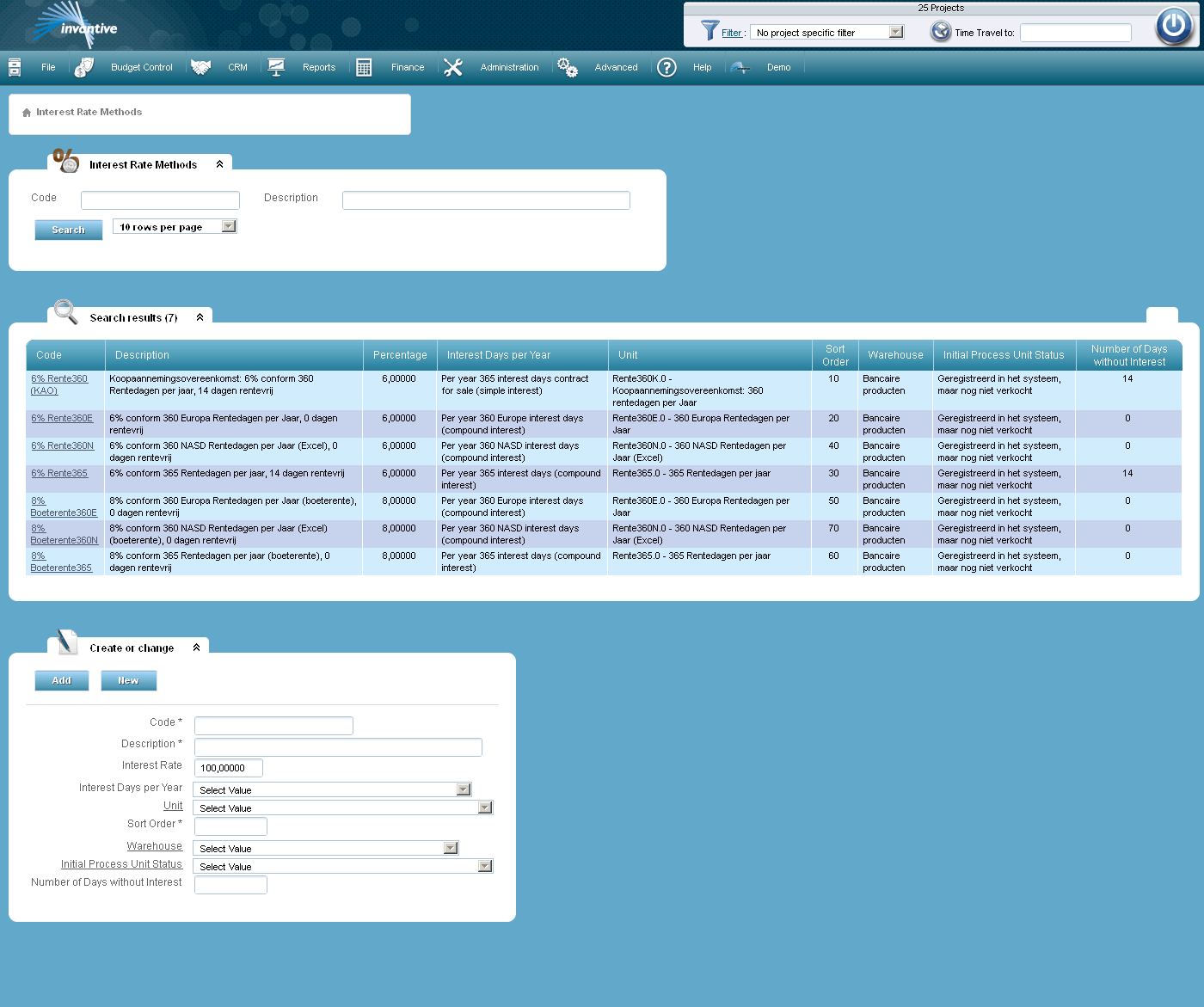
Task: Click the Advanced gears icon
Action: point(568,67)
